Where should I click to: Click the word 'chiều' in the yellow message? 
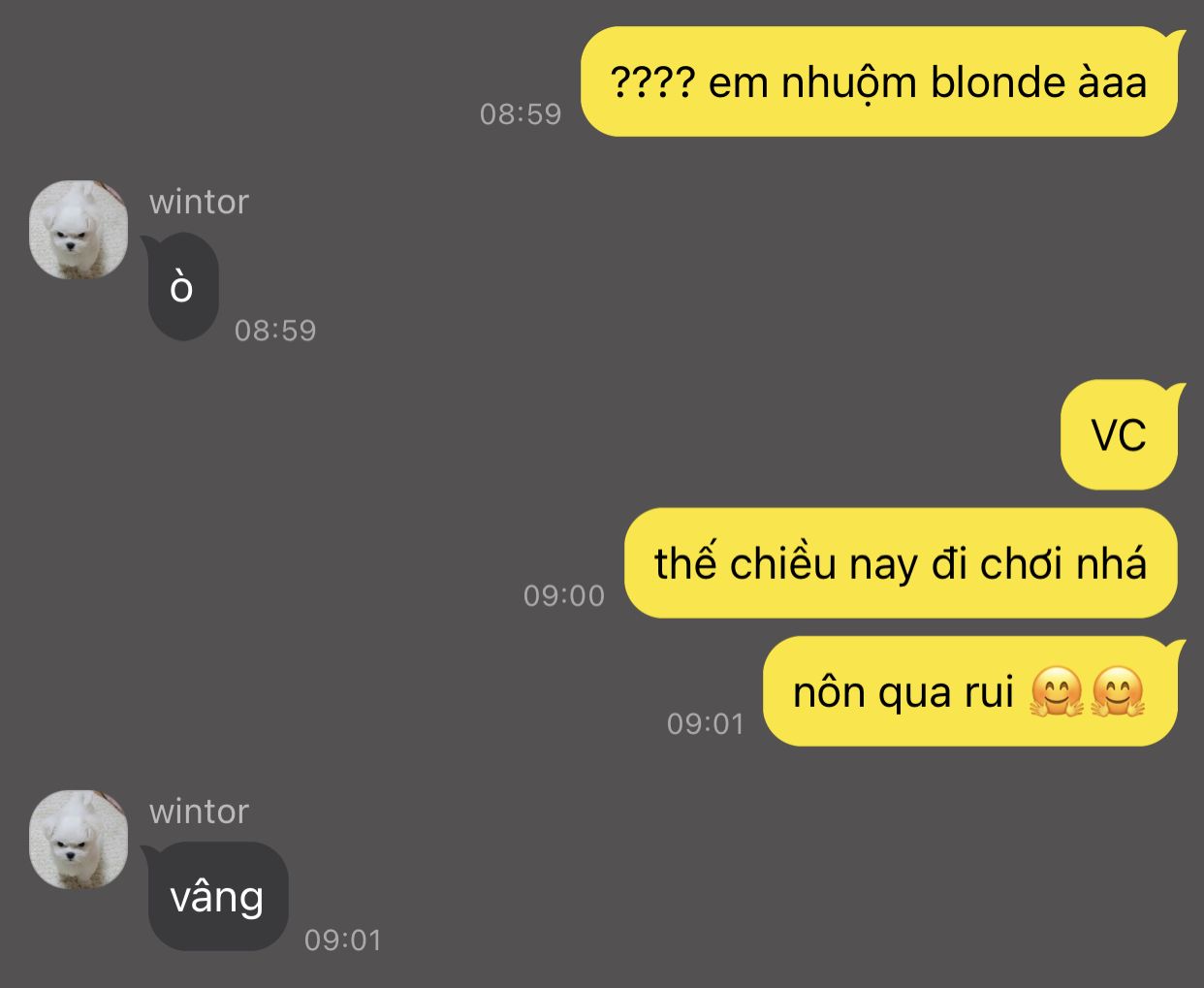point(783,563)
